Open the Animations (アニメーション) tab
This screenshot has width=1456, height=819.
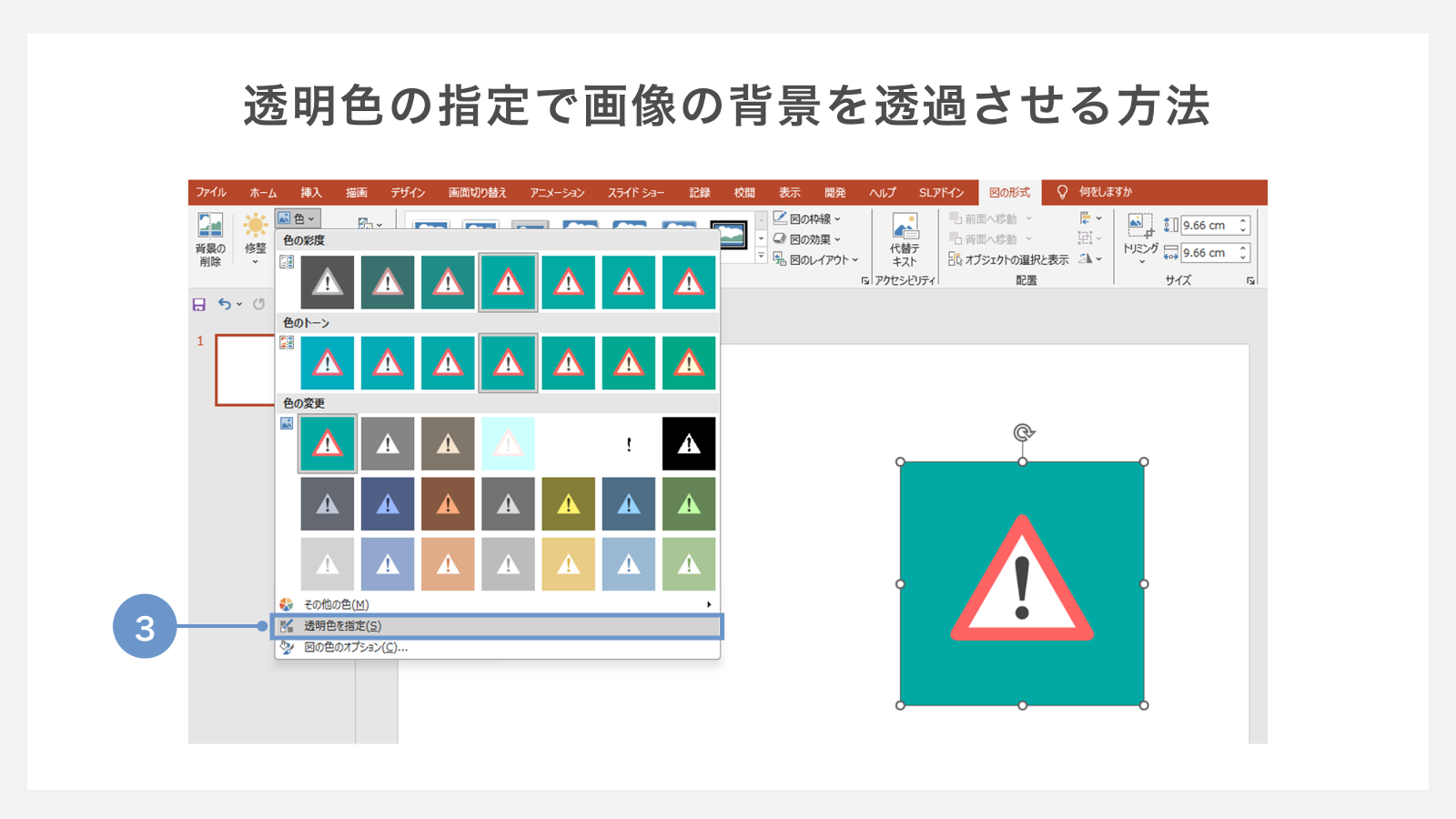click(557, 193)
